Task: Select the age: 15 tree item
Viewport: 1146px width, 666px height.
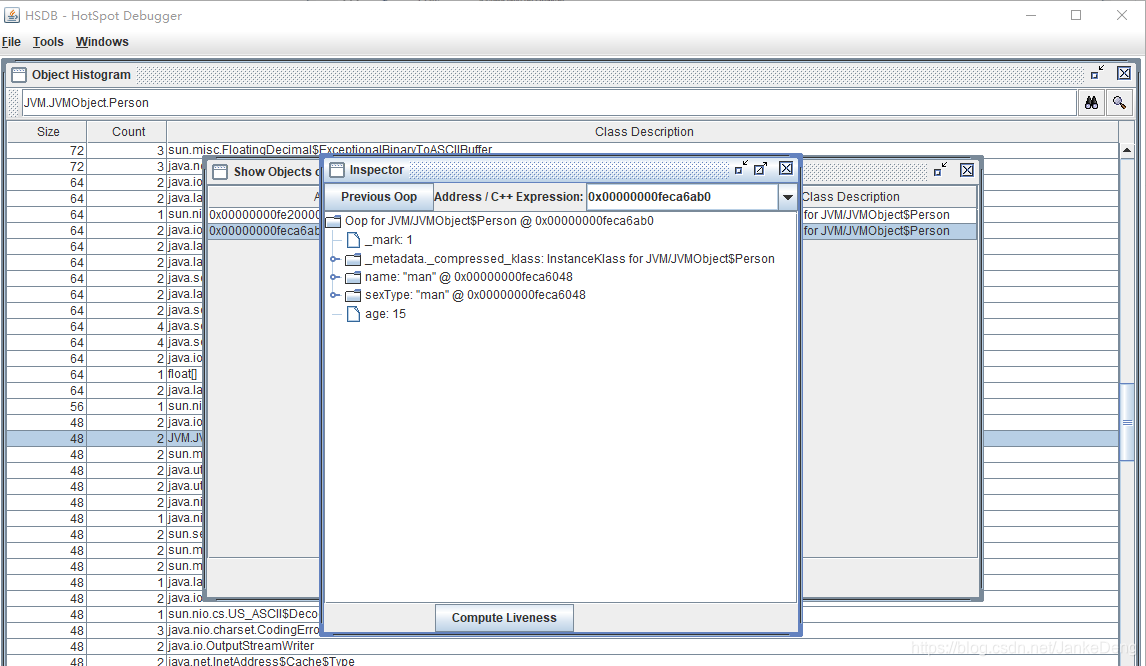Action: tap(385, 314)
